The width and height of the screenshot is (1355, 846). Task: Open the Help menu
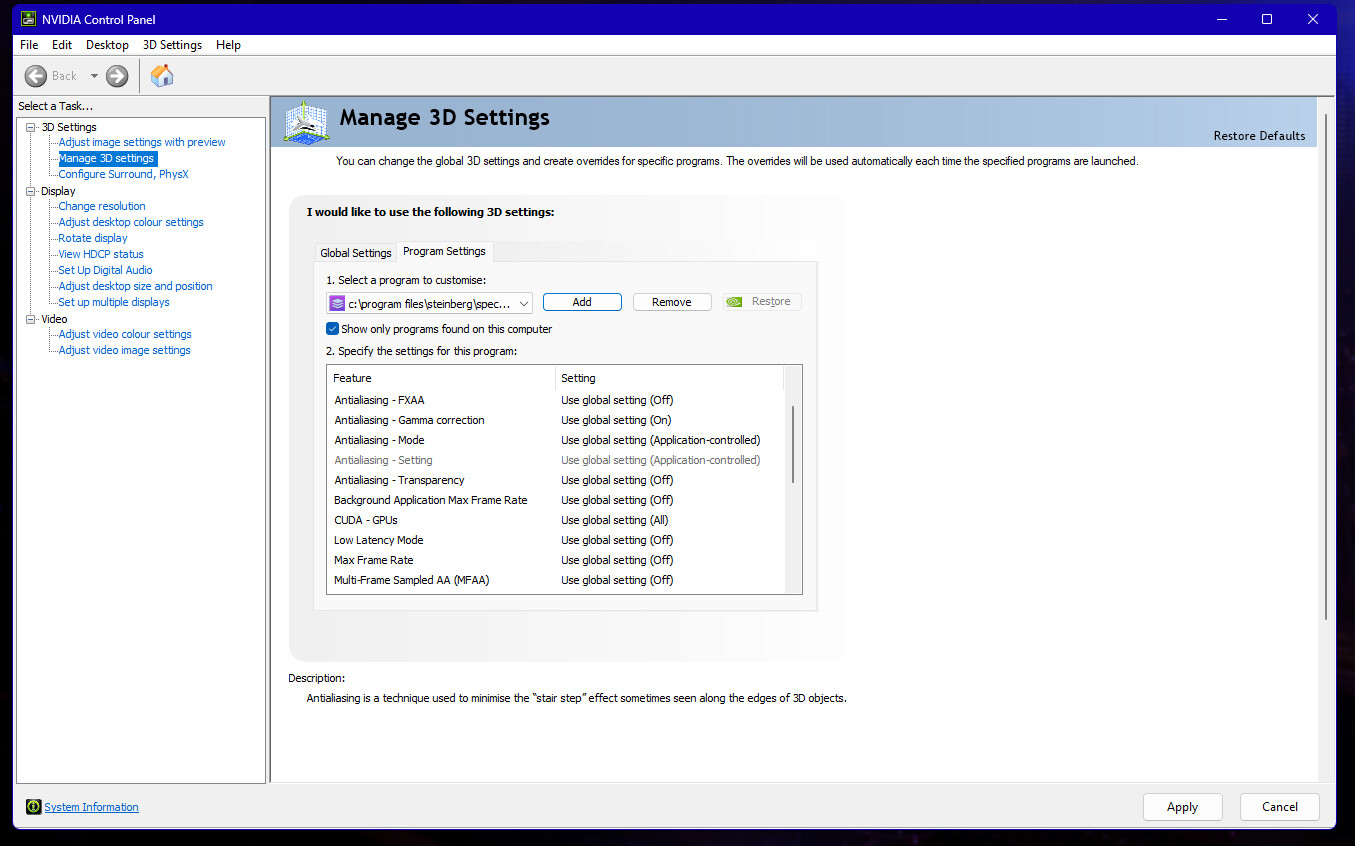point(228,45)
